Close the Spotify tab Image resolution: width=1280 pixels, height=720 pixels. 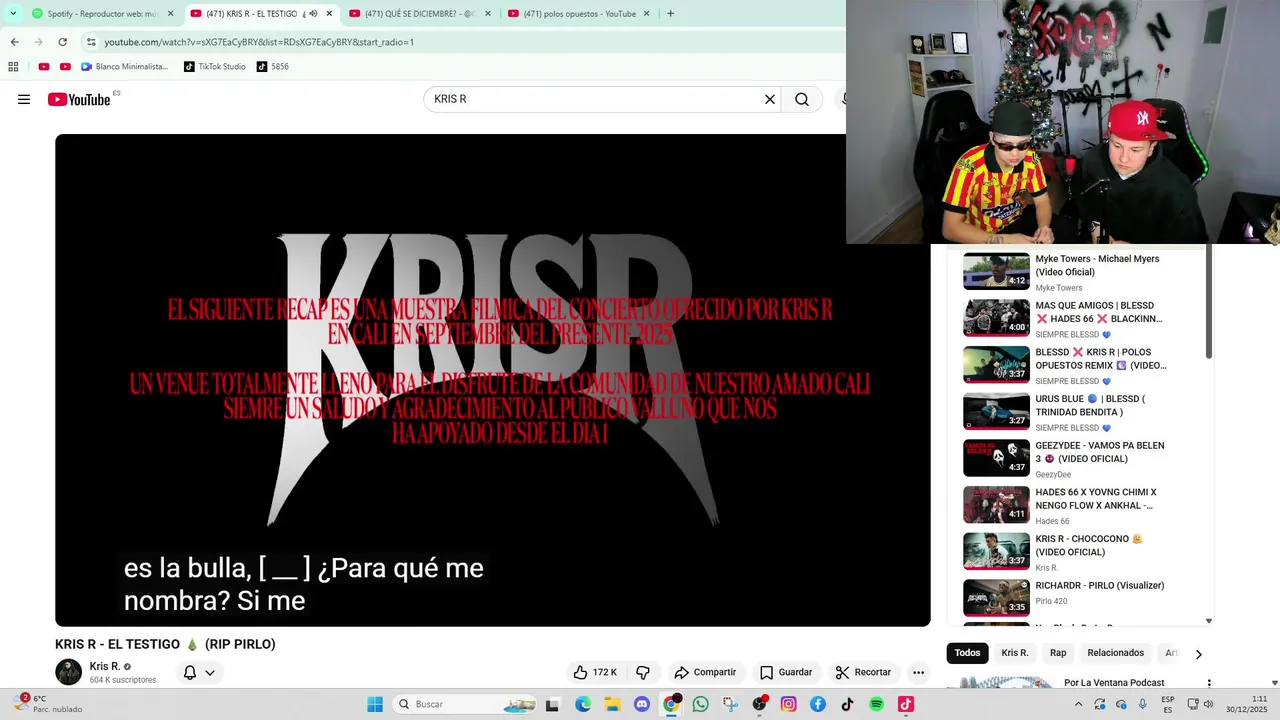point(170,14)
